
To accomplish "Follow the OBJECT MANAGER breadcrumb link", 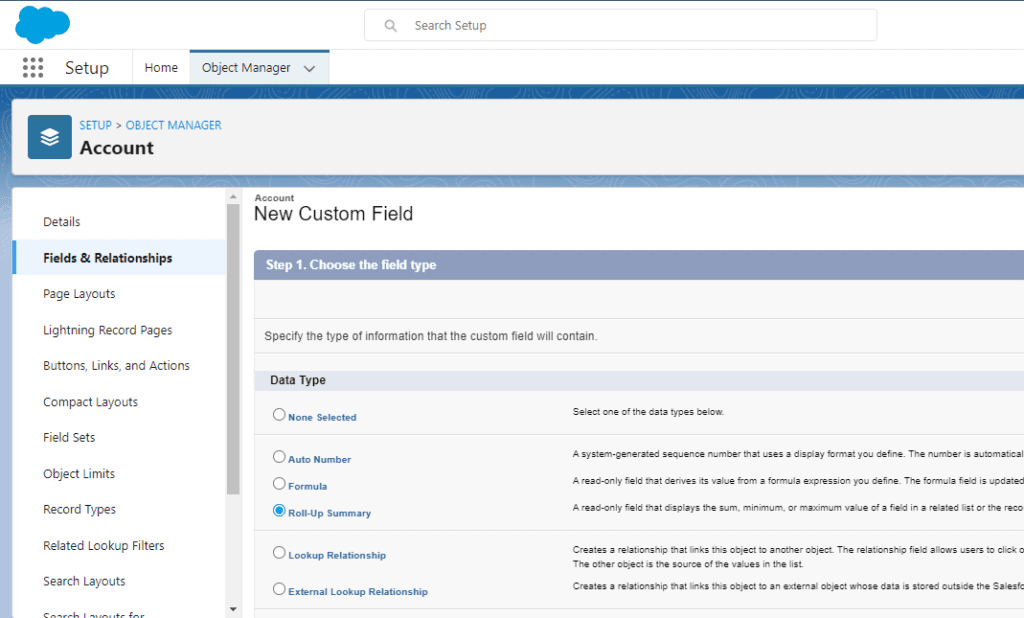I will (x=174, y=125).
